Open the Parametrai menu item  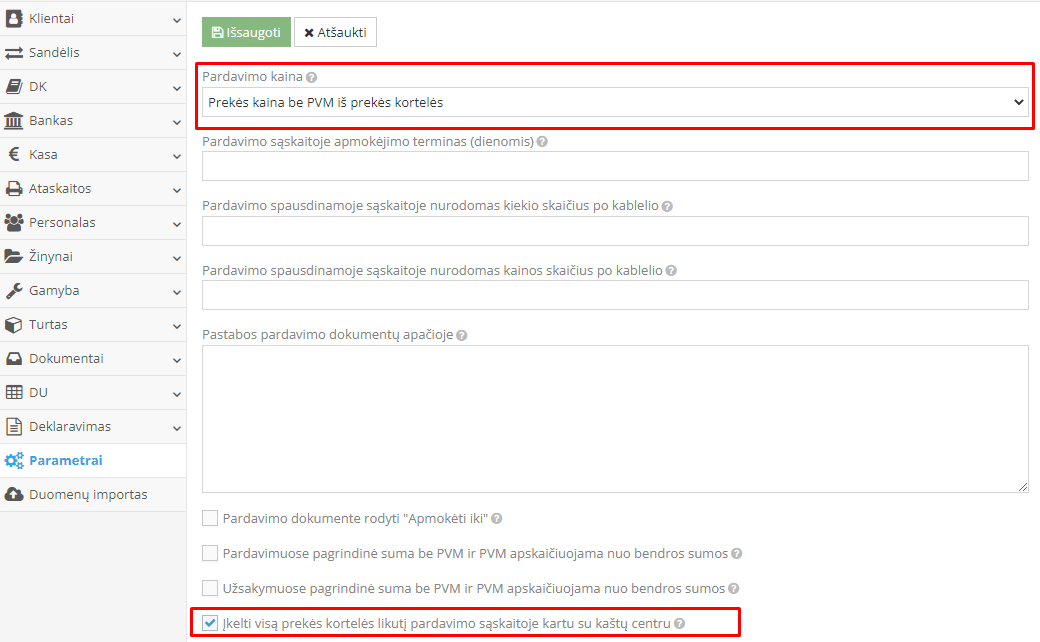click(x=66, y=460)
